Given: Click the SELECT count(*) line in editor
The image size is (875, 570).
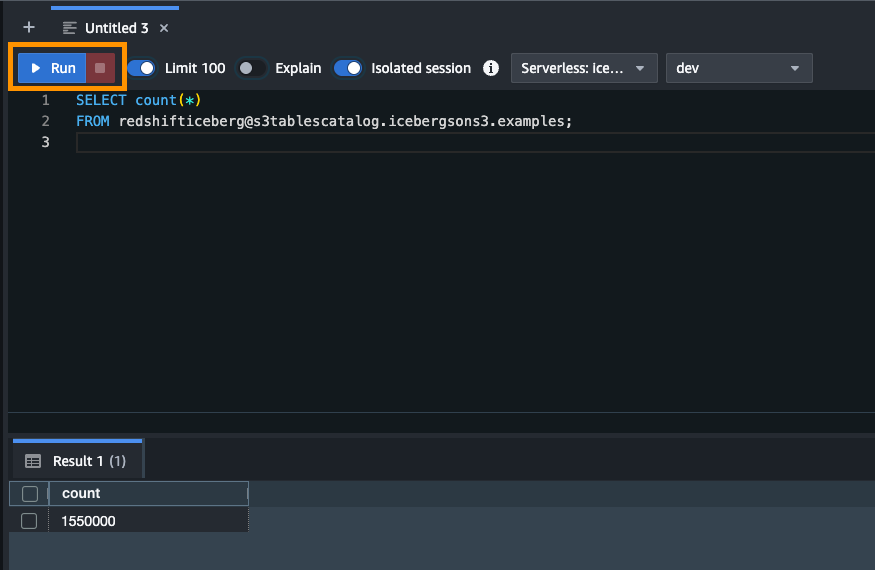Looking at the screenshot, I should tap(138, 100).
